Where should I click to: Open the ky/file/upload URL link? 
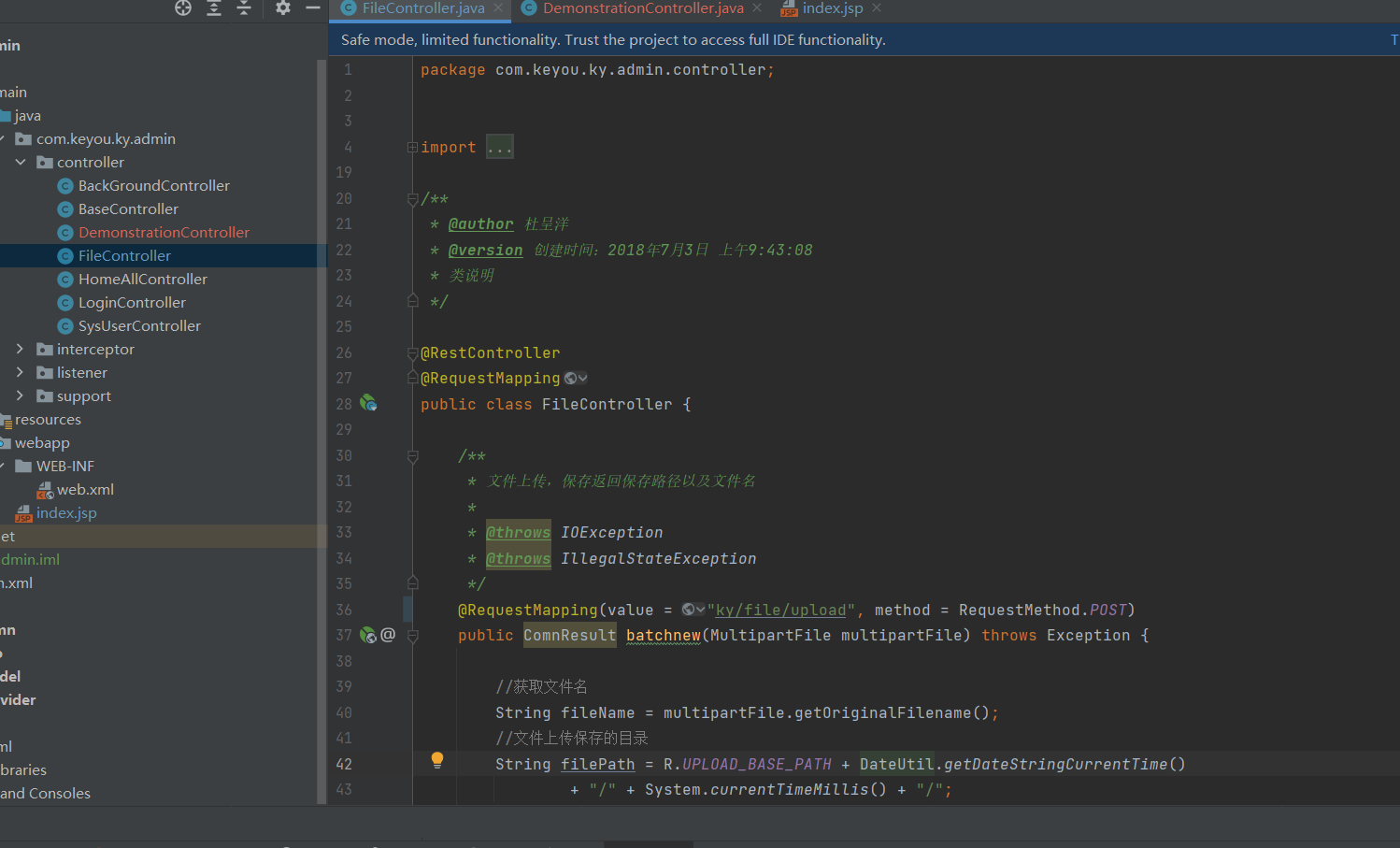(x=780, y=610)
